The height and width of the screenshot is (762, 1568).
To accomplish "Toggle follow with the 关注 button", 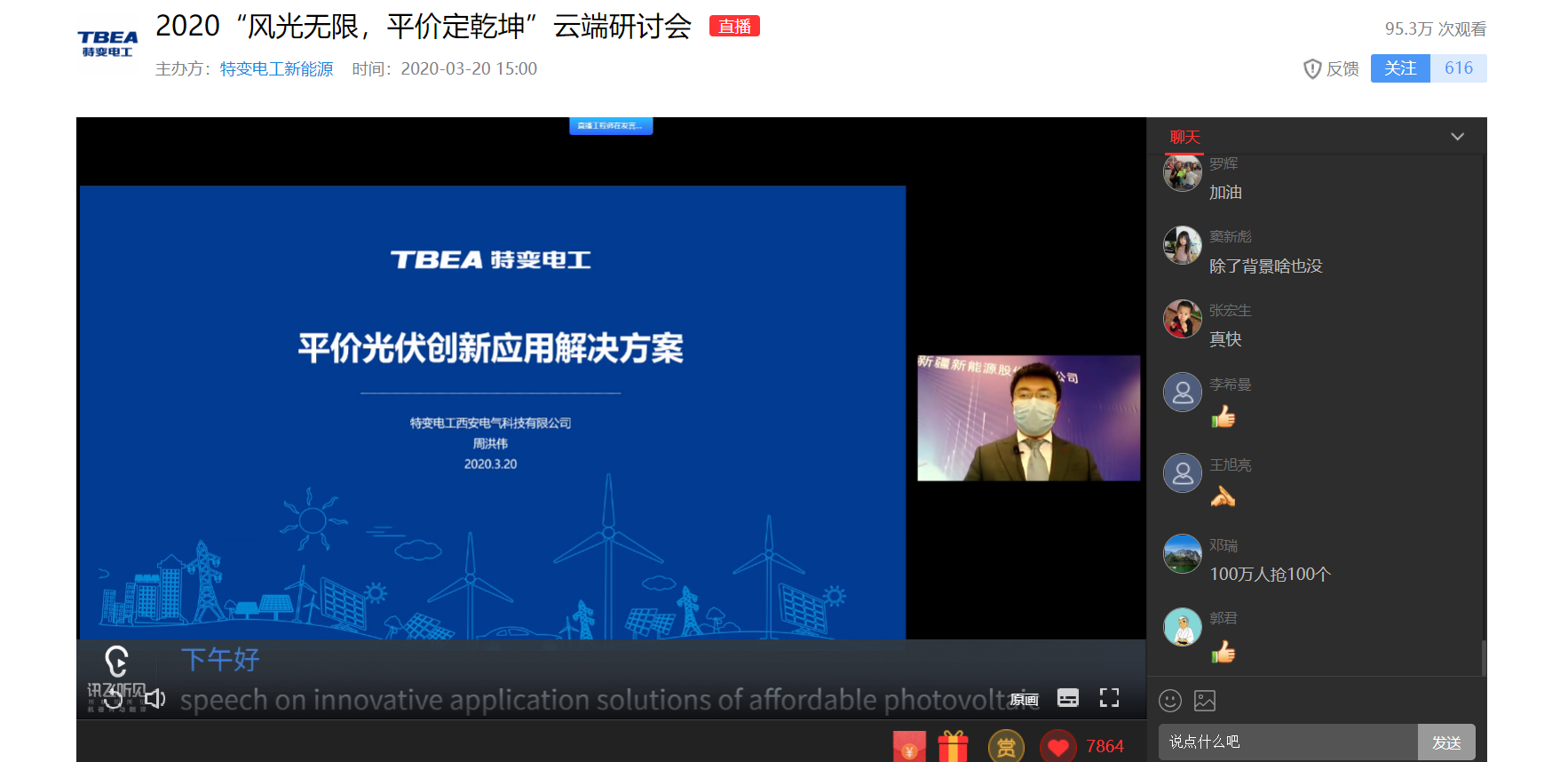I will [x=1400, y=68].
